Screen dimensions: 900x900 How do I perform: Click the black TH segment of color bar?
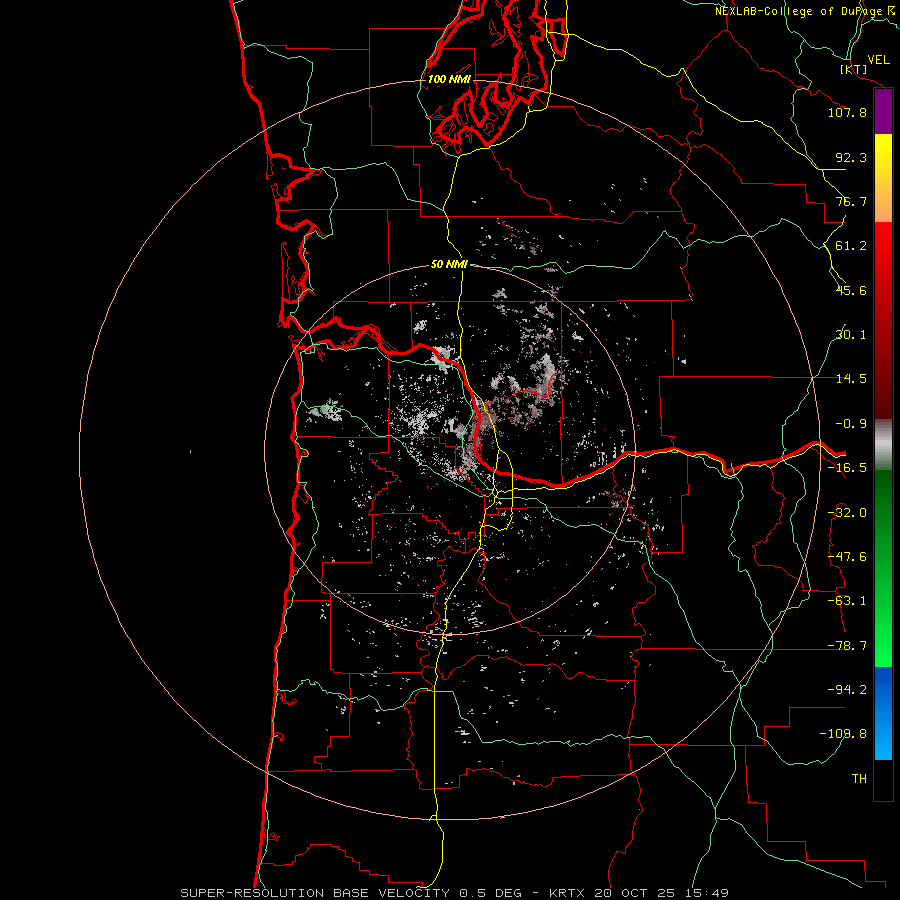click(x=883, y=780)
